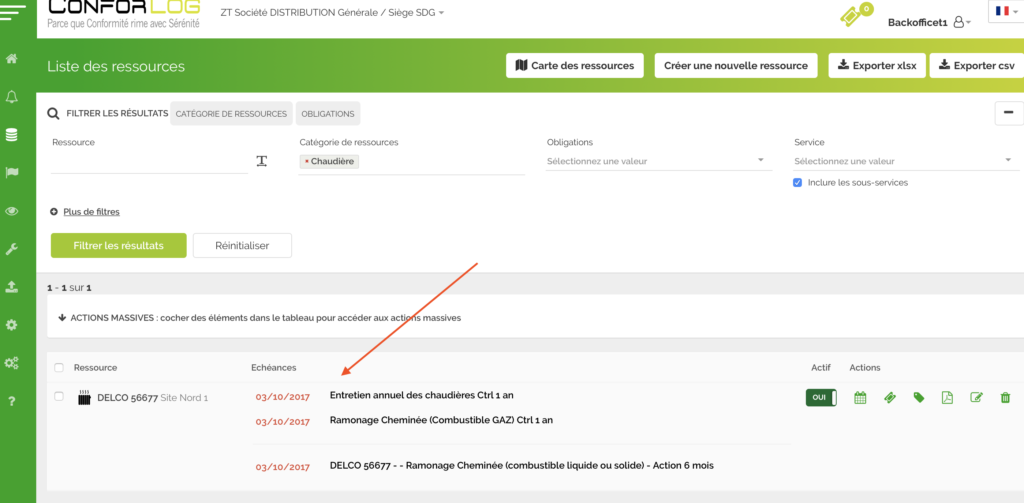
Task: Click the Ressource text input field
Action: (x=148, y=162)
